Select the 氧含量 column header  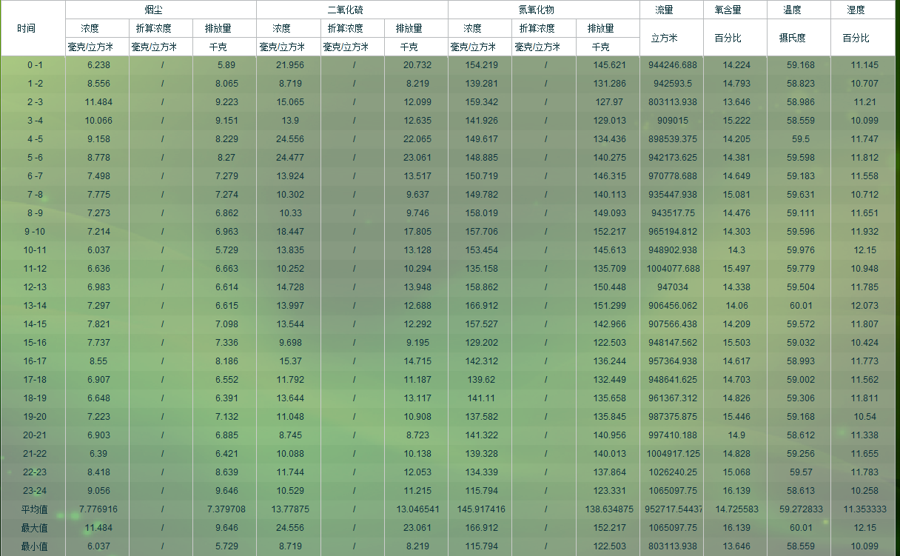coord(735,9)
